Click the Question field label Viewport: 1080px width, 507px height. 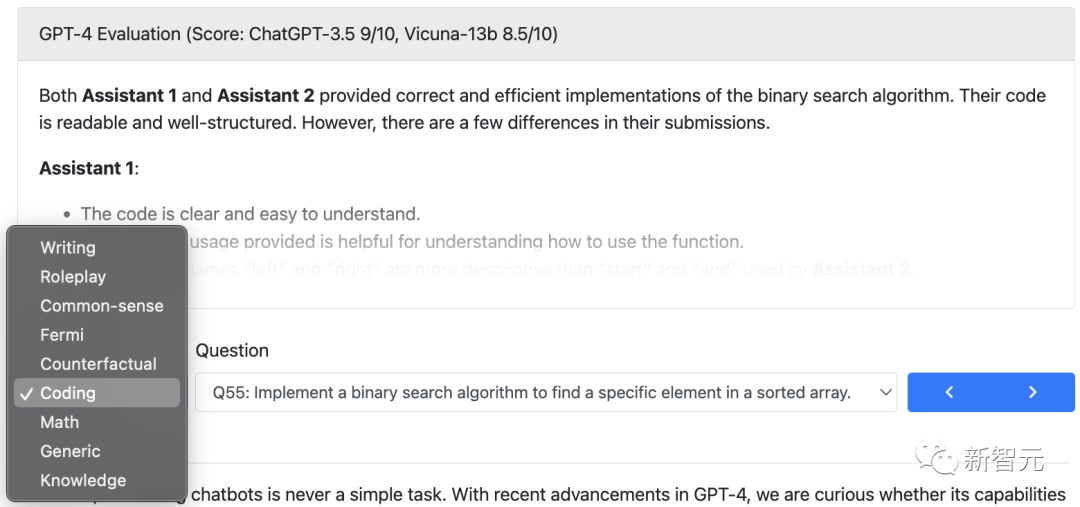tap(232, 351)
